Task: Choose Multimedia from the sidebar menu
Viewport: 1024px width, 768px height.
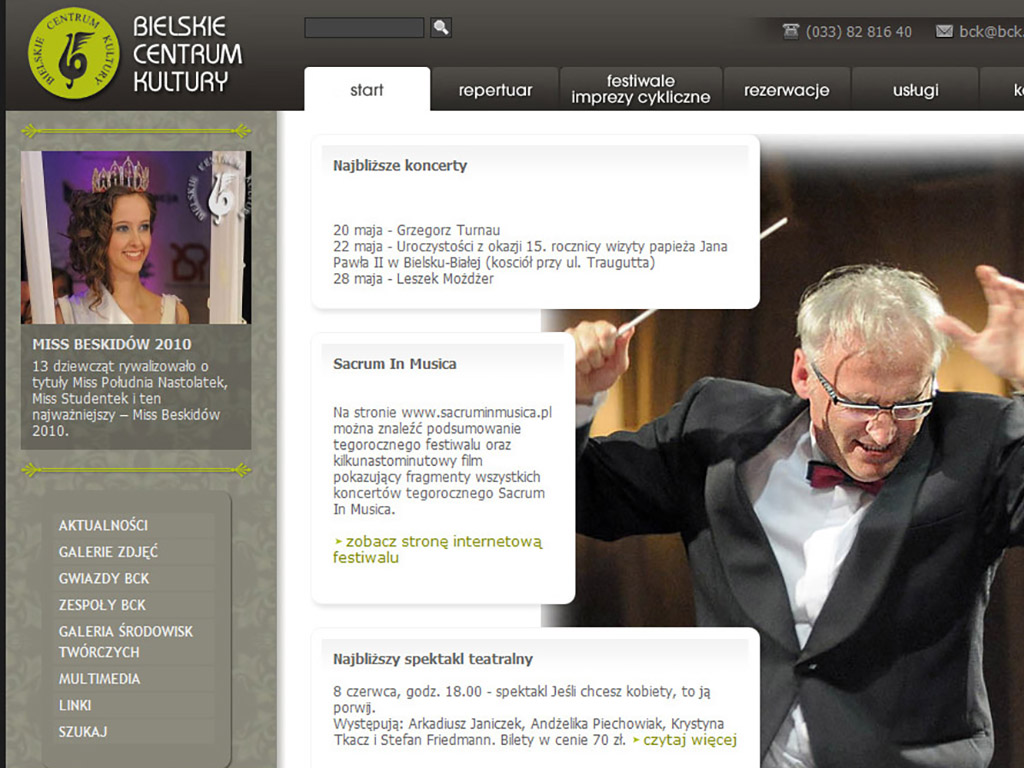Action: pyautogui.click(x=99, y=679)
